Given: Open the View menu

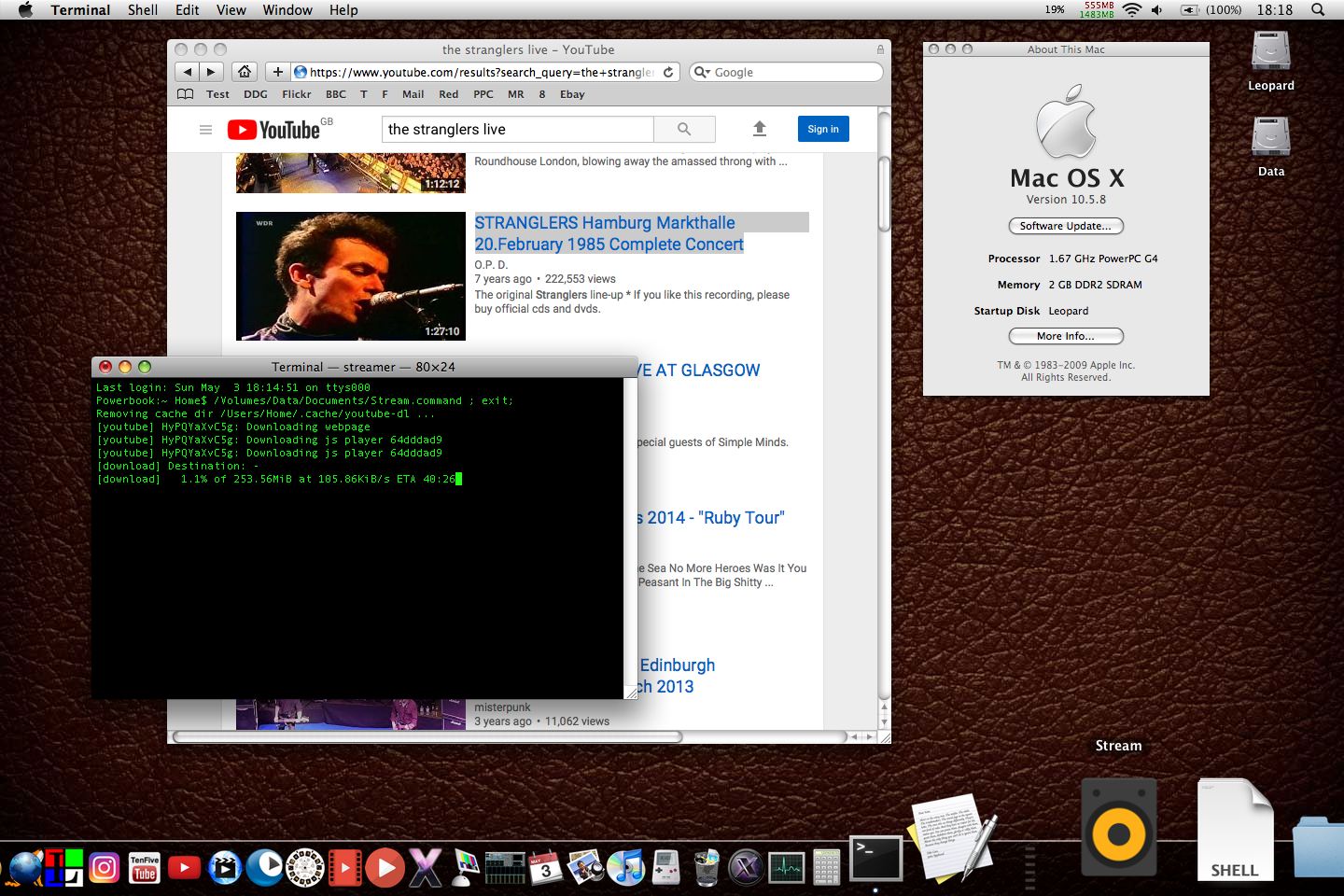Looking at the screenshot, I should tap(231, 9).
